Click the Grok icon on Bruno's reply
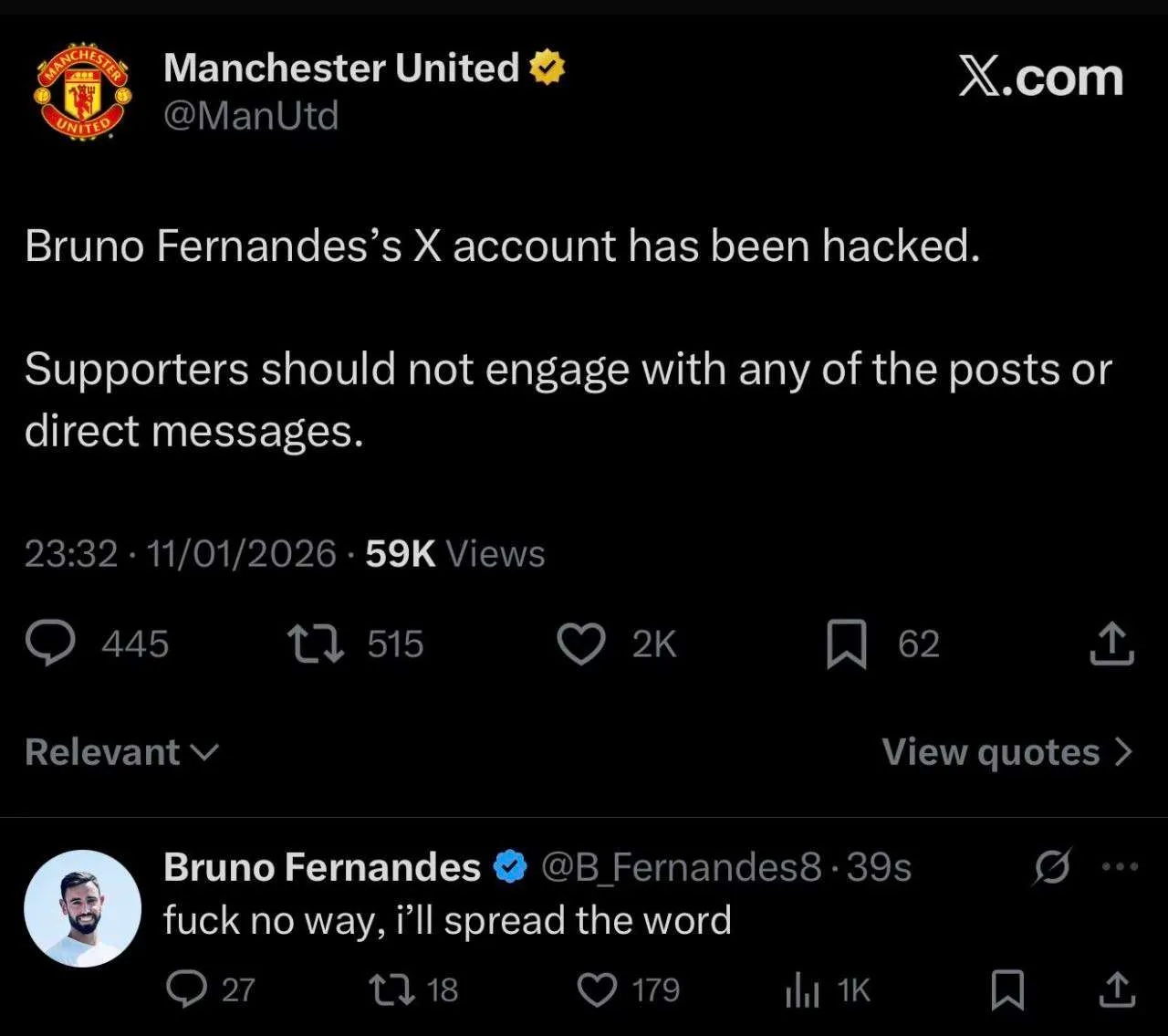 pos(1051,867)
